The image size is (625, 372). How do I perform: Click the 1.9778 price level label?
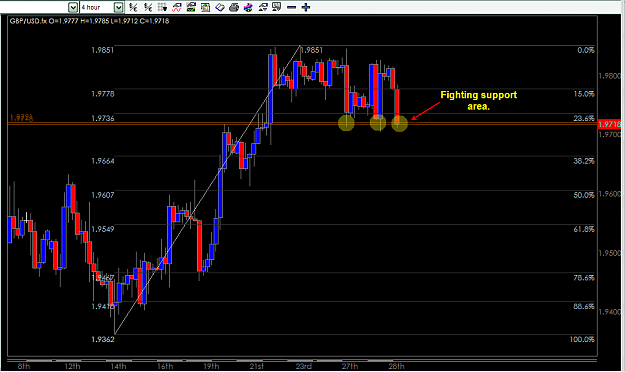tap(103, 94)
